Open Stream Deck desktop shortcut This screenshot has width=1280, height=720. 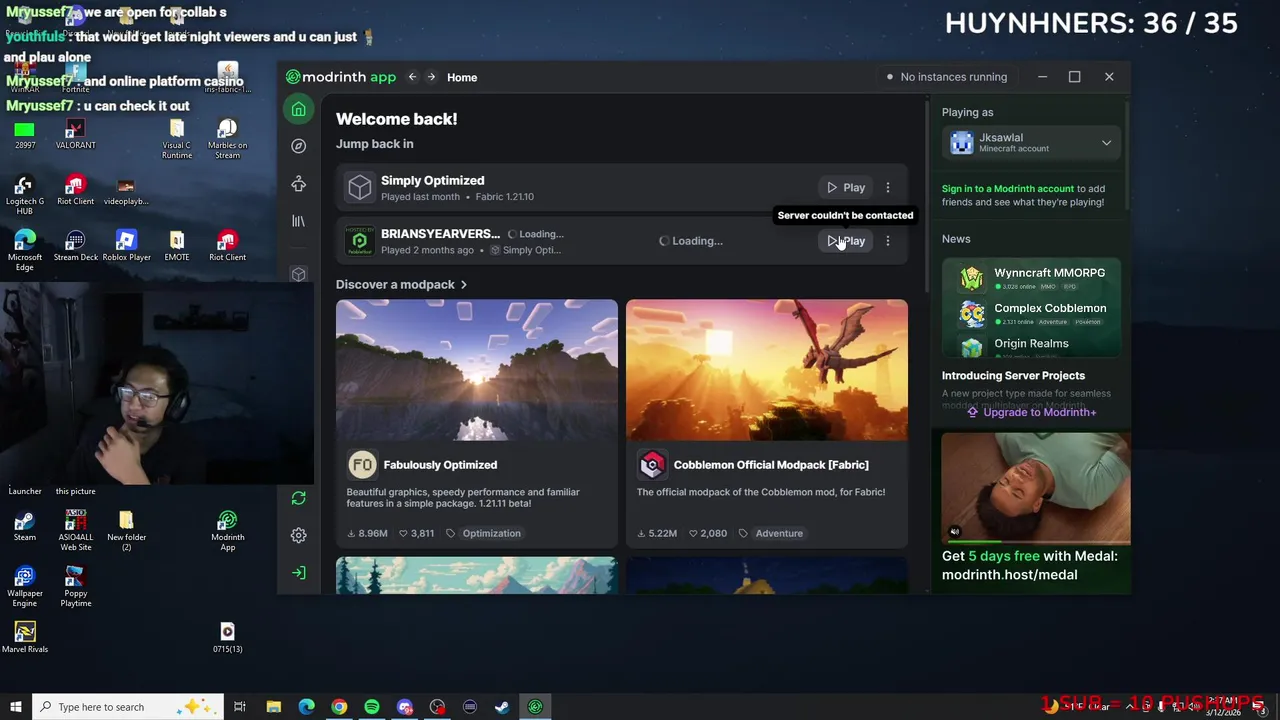click(x=75, y=246)
